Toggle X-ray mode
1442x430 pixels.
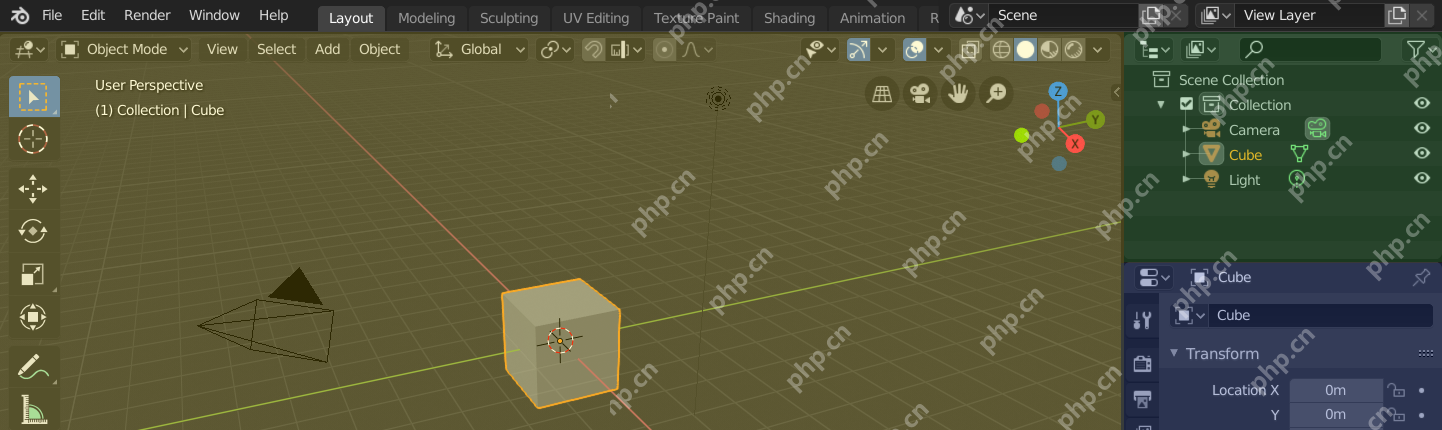click(969, 49)
